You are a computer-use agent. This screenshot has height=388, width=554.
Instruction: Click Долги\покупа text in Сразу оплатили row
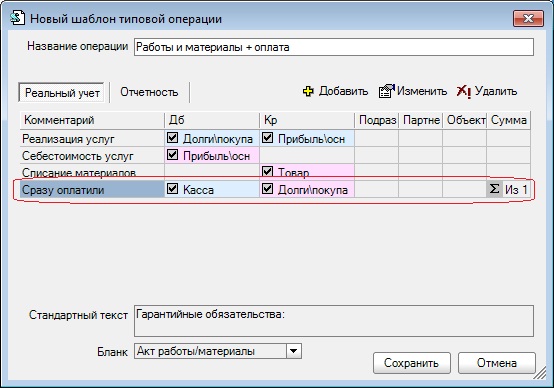click(x=313, y=190)
